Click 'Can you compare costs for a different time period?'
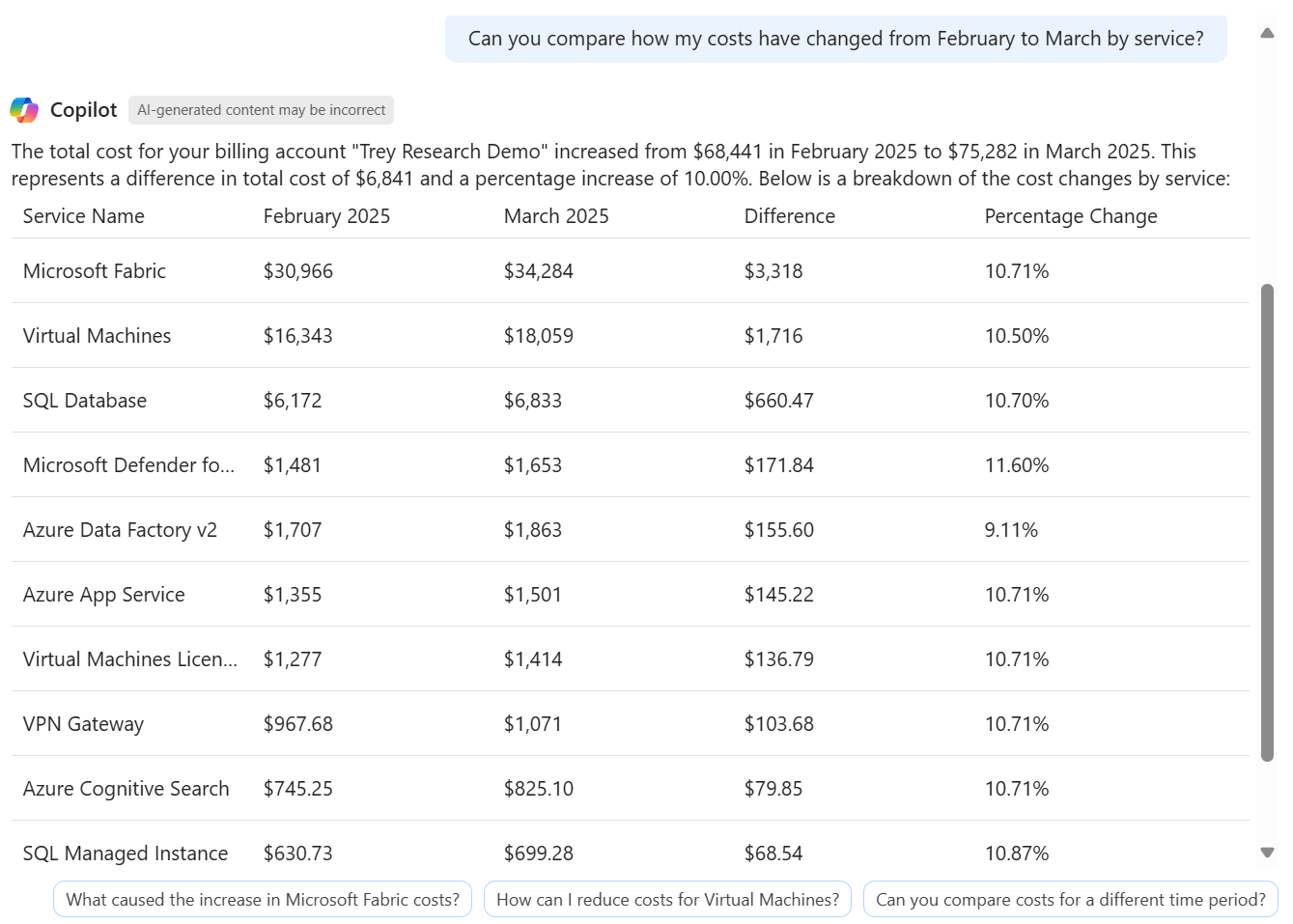Screen dimensions: 1293x924 (1070, 899)
